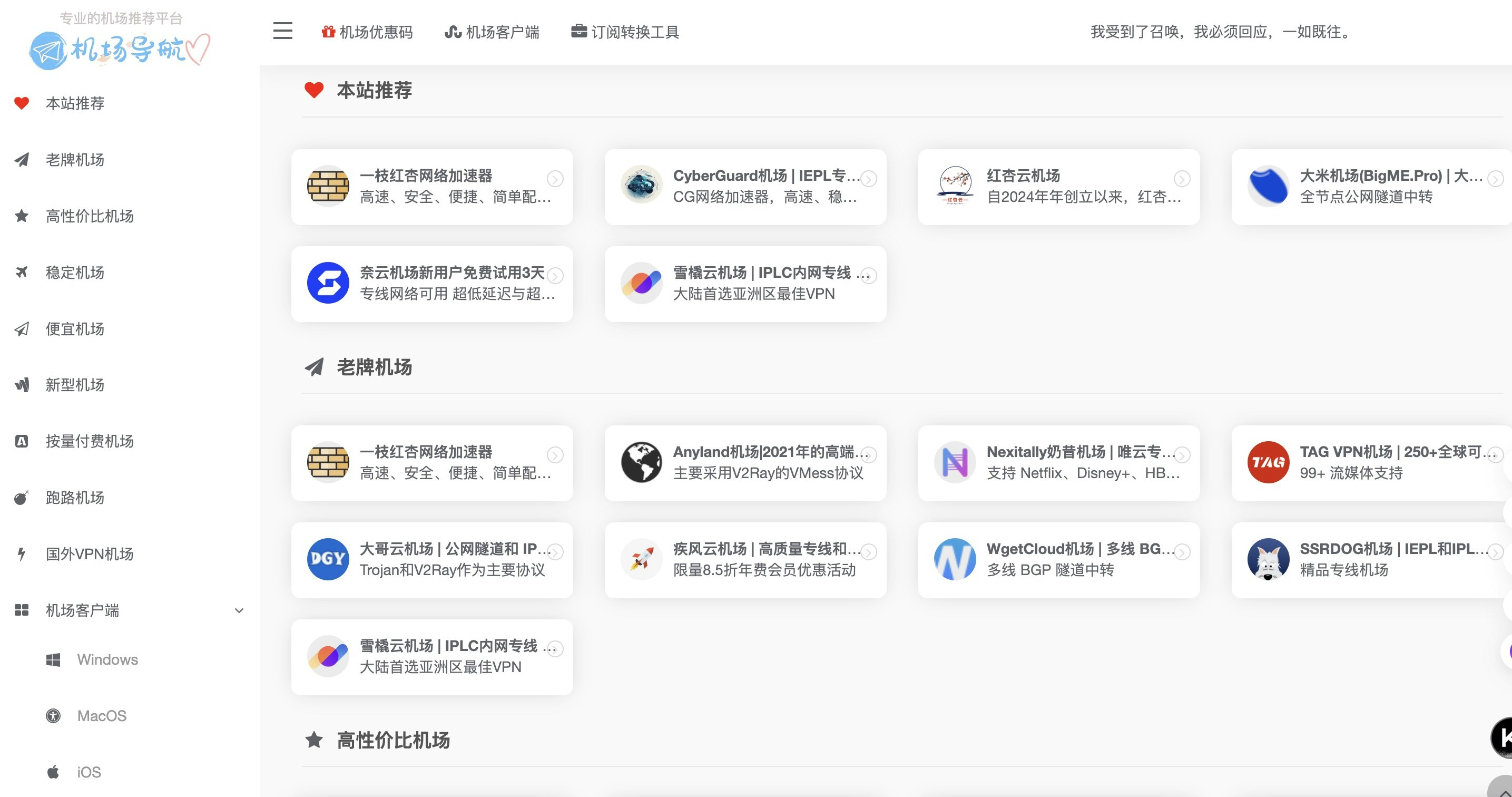Open the 红杏云机场 recommendation card
The width and height of the screenshot is (1512, 797).
(x=1058, y=186)
